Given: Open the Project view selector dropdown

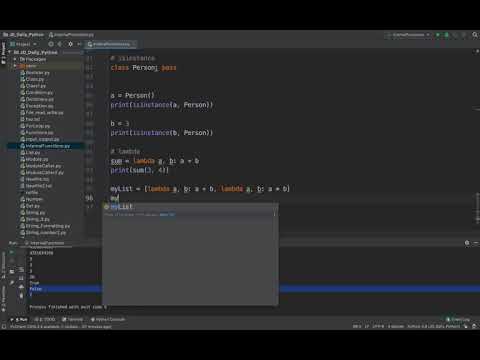Looking at the screenshot, I should click(x=23, y=44).
